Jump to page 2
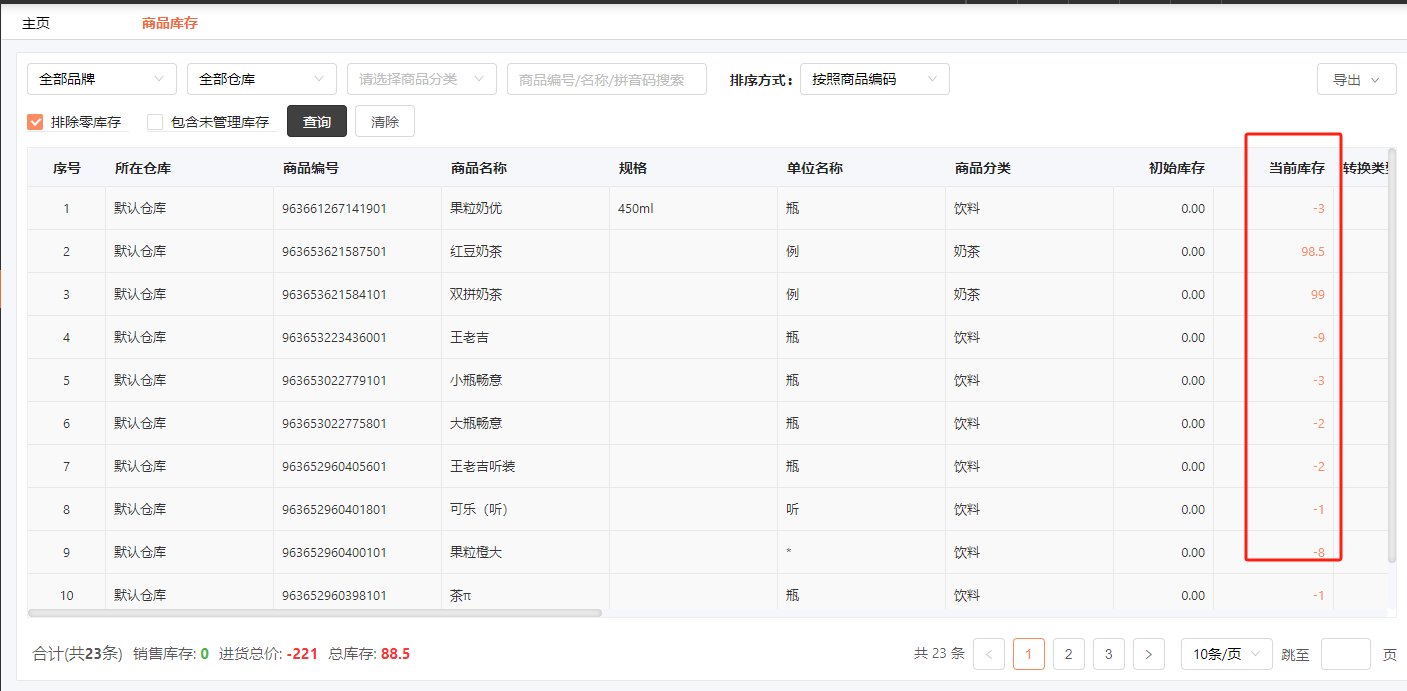Screen dimensions: 1407x691 [1068, 654]
